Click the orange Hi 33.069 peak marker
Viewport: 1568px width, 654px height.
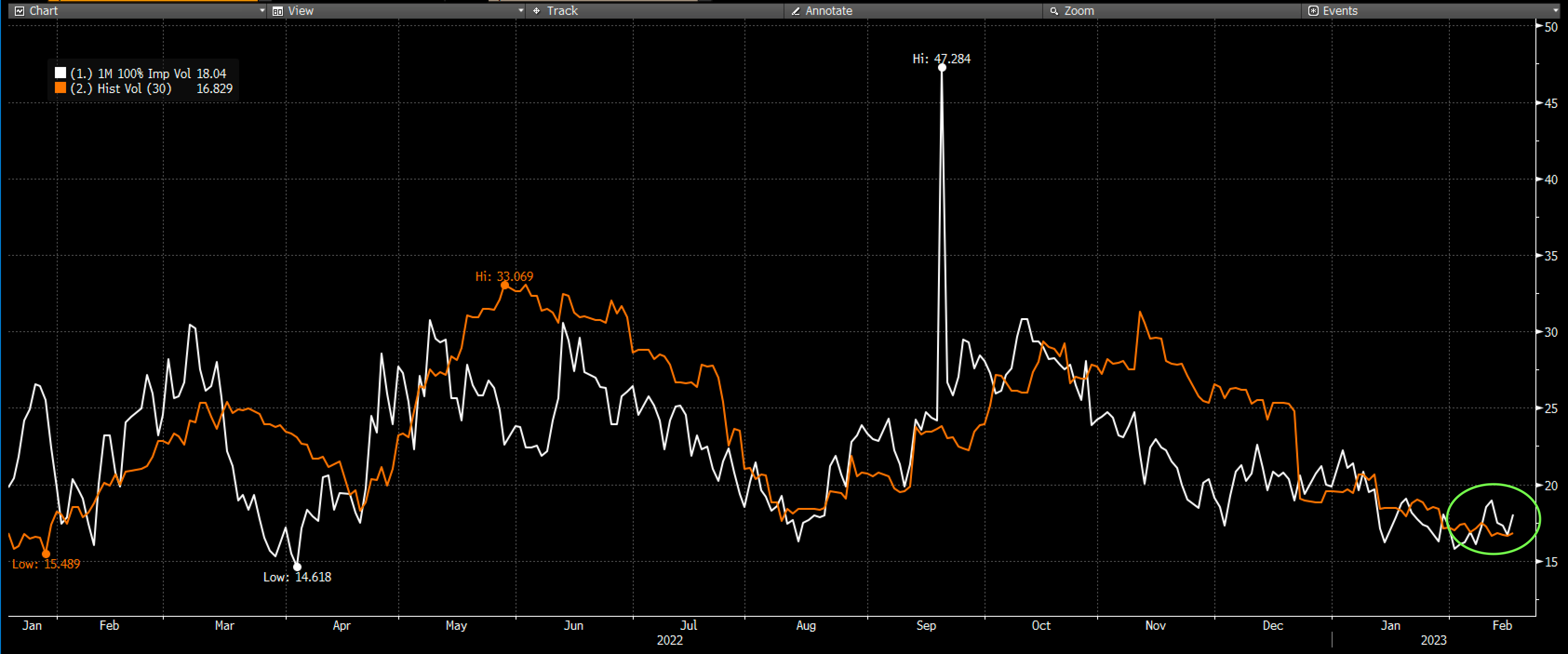pyautogui.click(x=505, y=285)
